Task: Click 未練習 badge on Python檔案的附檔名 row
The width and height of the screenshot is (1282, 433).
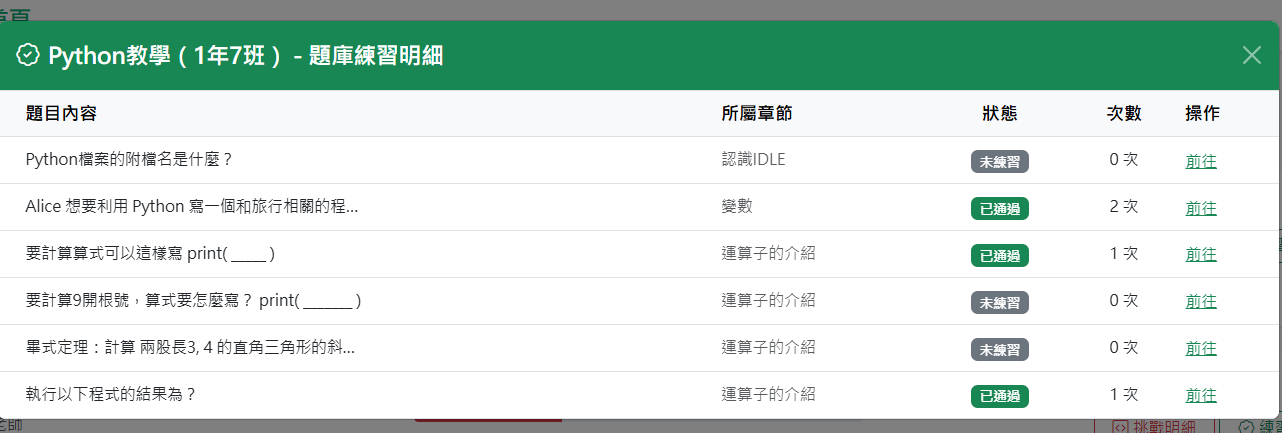Action: tap(999, 161)
